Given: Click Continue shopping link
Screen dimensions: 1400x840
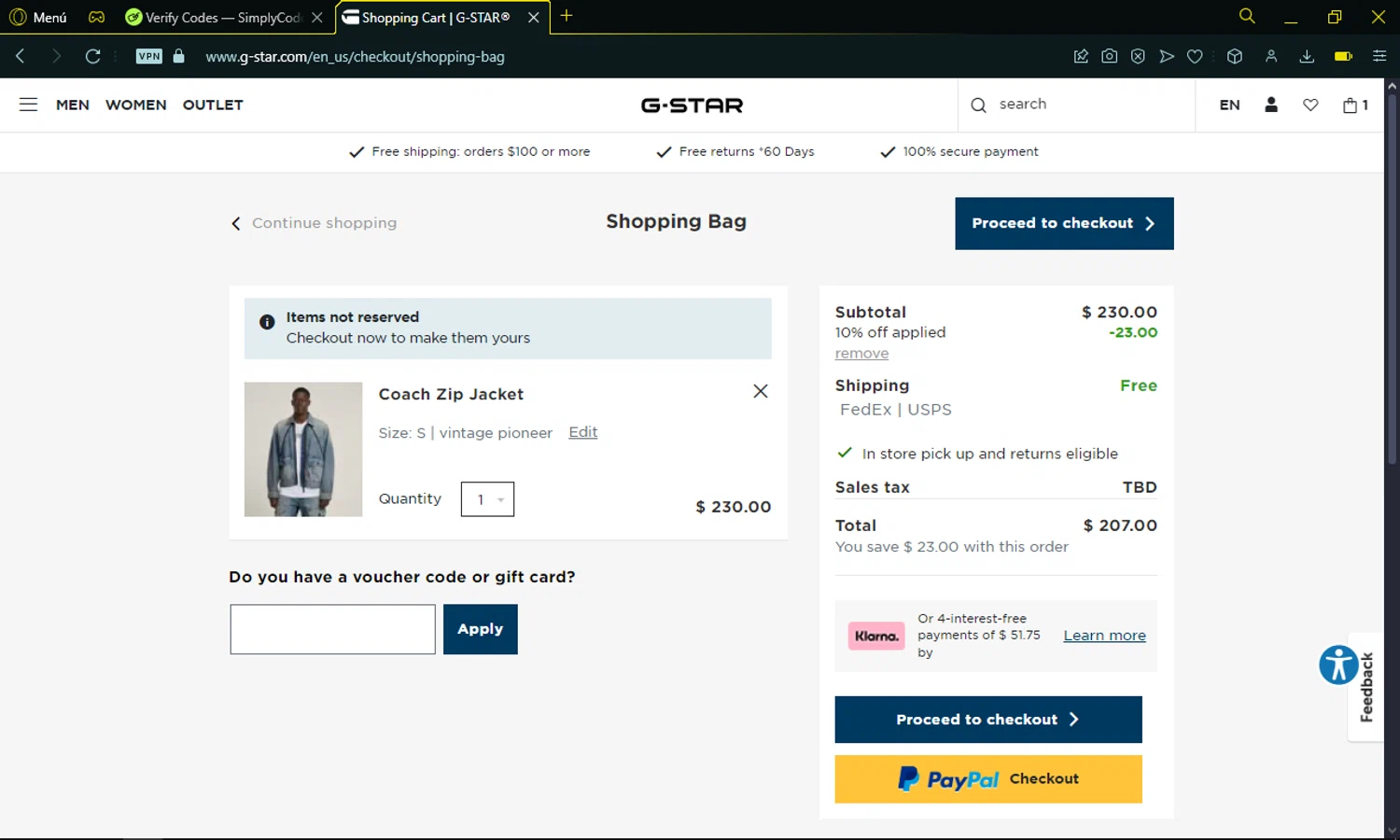Looking at the screenshot, I should coord(315,223).
